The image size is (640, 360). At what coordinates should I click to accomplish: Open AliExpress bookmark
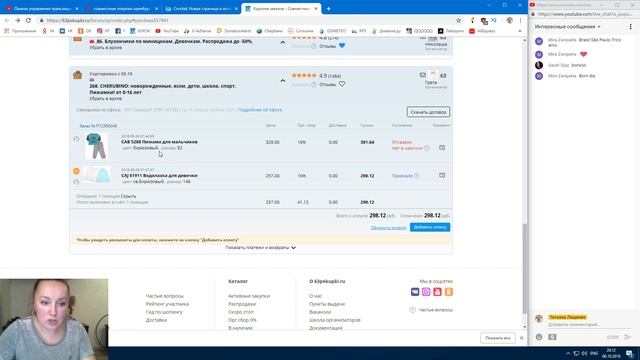(x=483, y=31)
